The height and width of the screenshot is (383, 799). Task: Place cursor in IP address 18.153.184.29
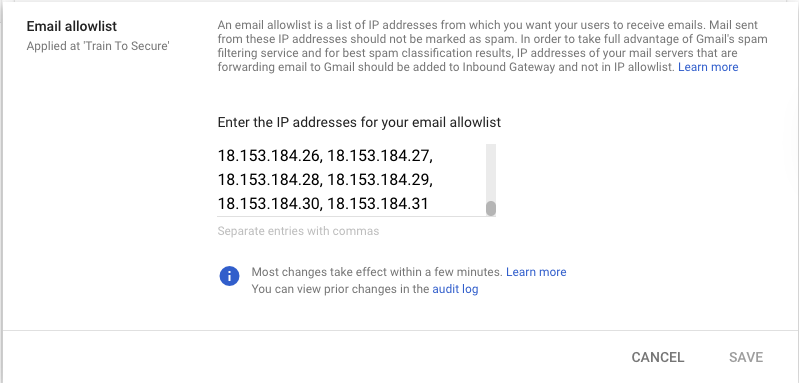click(x=379, y=180)
